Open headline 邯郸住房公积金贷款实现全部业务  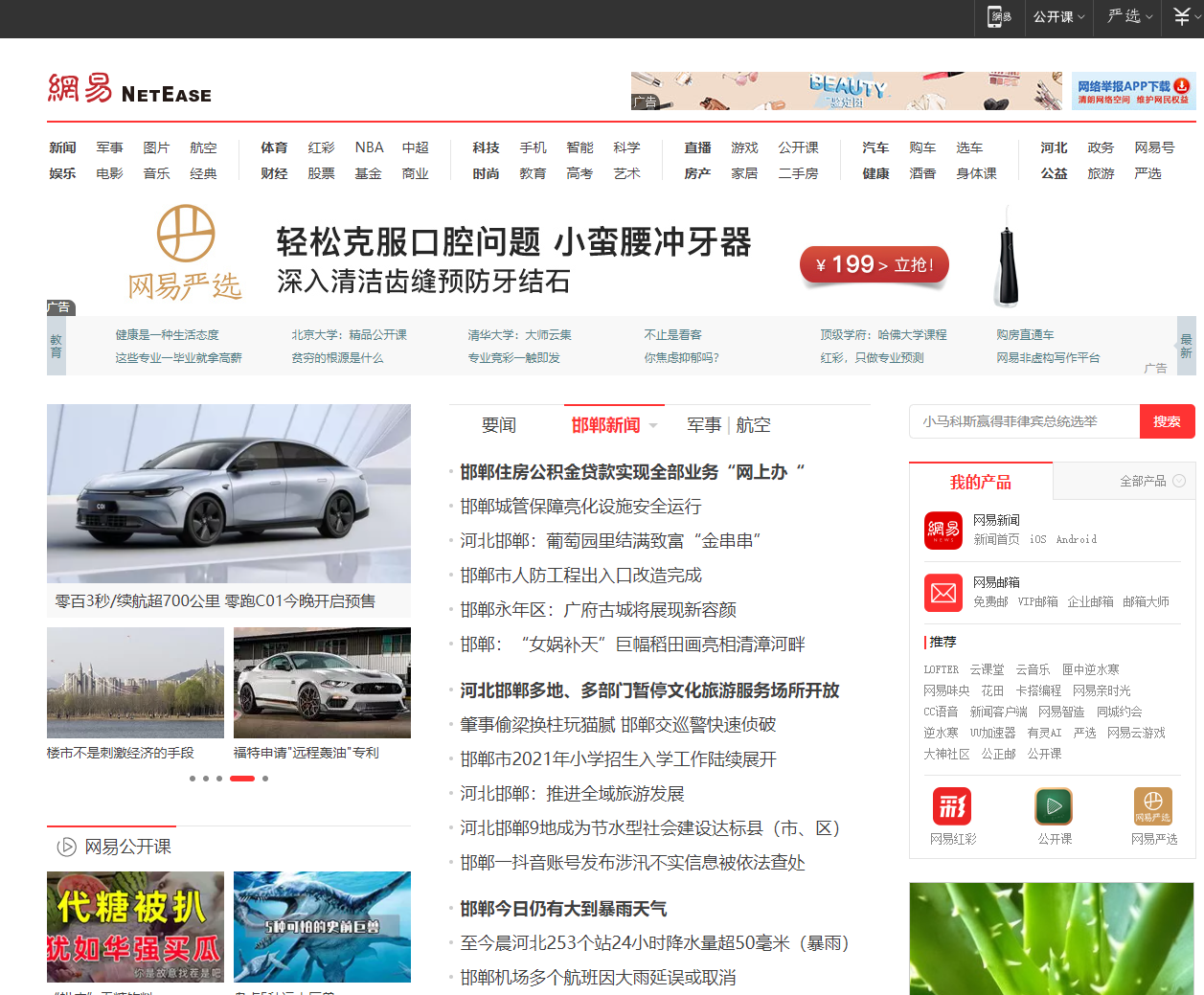coord(632,472)
